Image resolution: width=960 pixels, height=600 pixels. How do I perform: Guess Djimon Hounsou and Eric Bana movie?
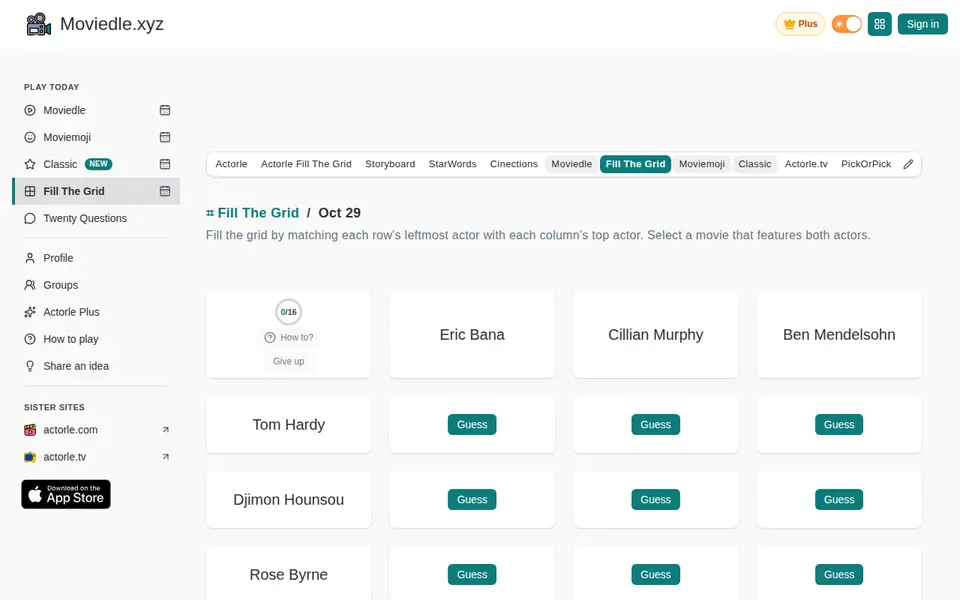472,500
